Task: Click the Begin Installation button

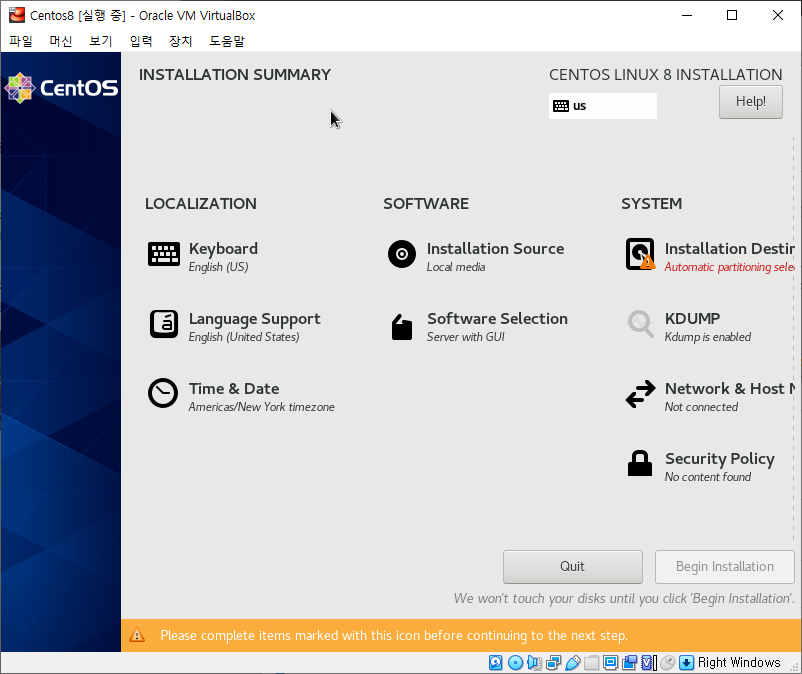Action: tap(724, 567)
